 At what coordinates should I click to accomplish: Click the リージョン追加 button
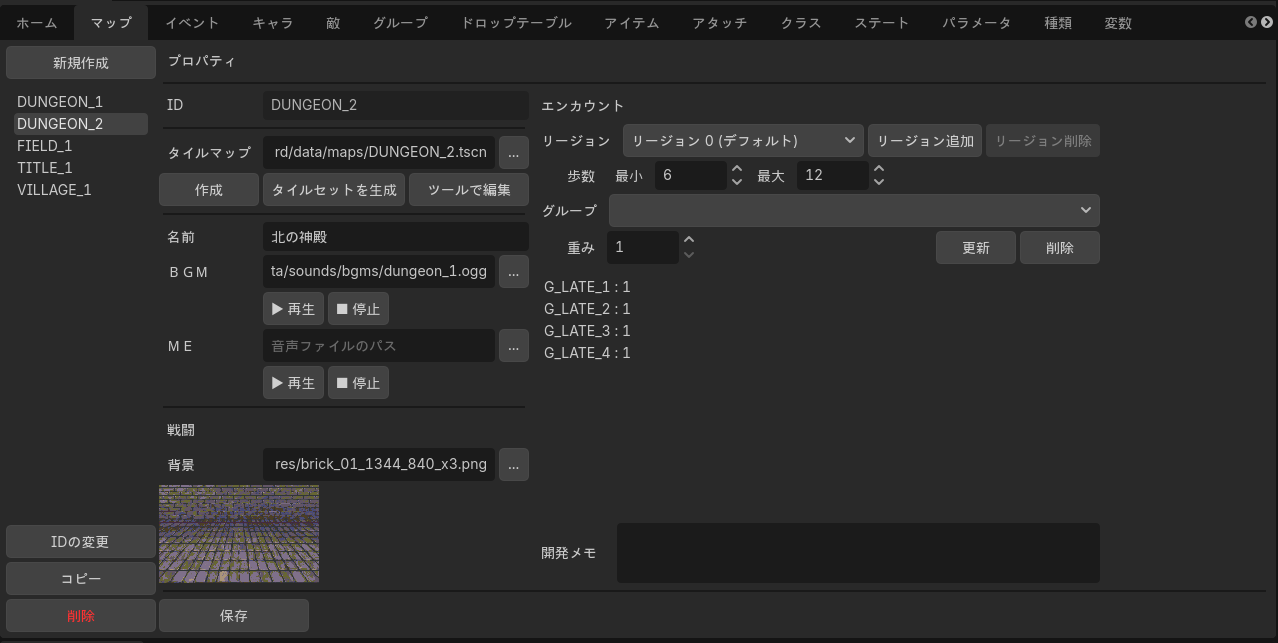coord(925,141)
